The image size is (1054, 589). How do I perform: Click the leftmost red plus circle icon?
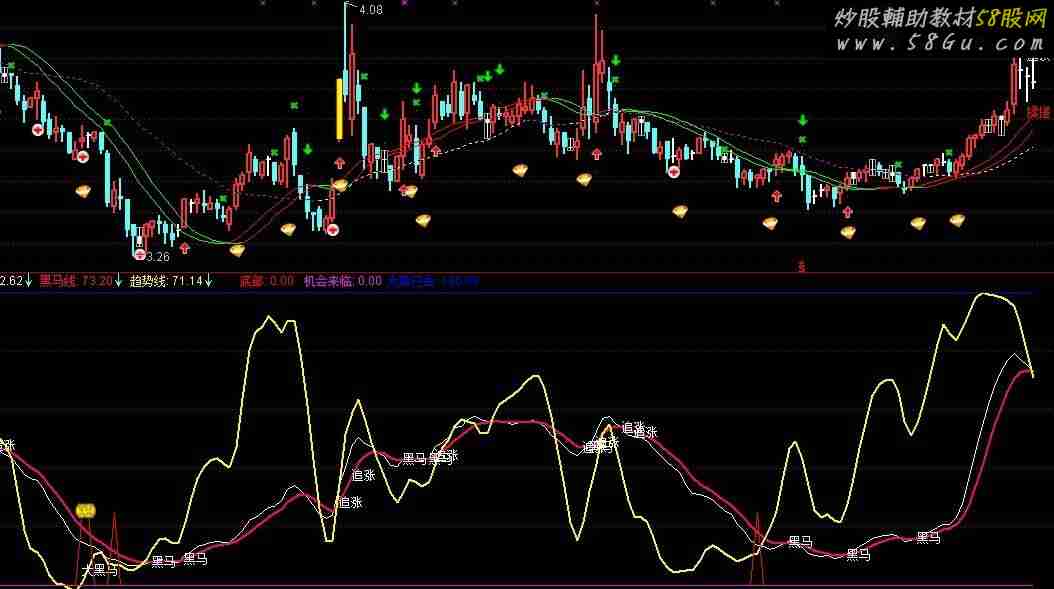pos(38,130)
